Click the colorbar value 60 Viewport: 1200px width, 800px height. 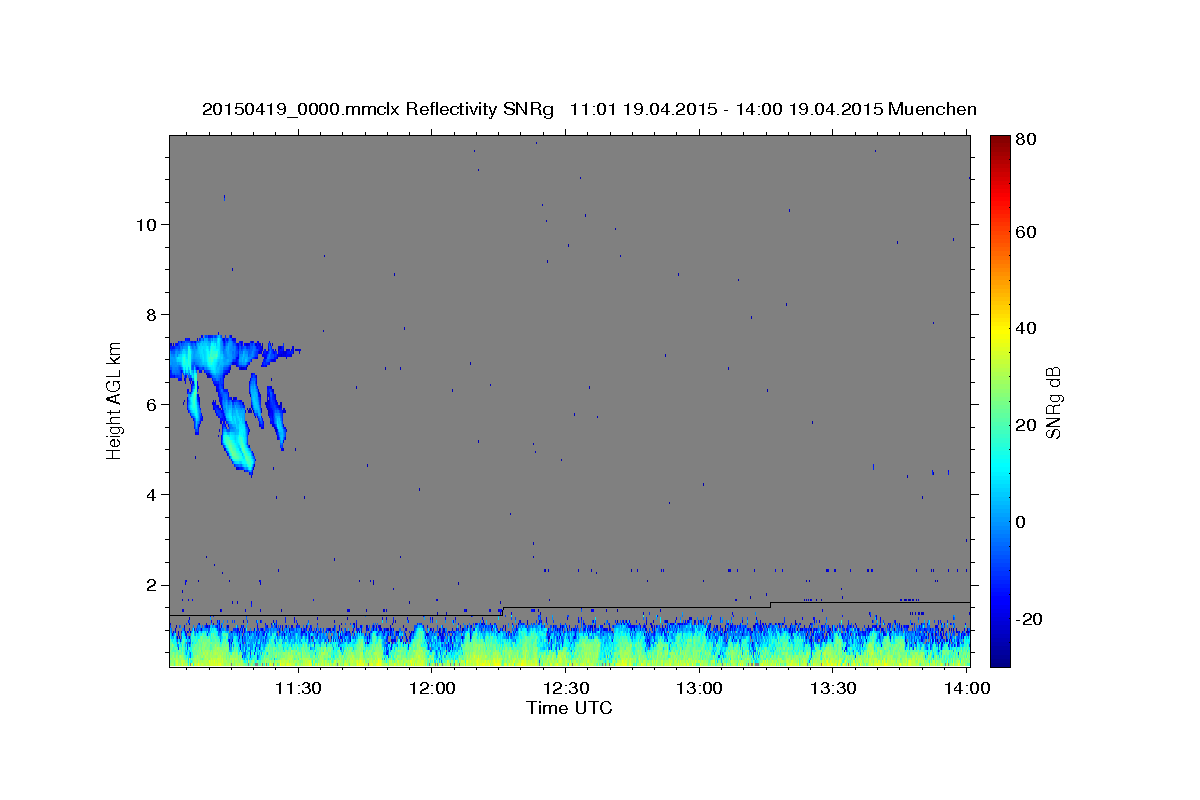coord(1027,232)
